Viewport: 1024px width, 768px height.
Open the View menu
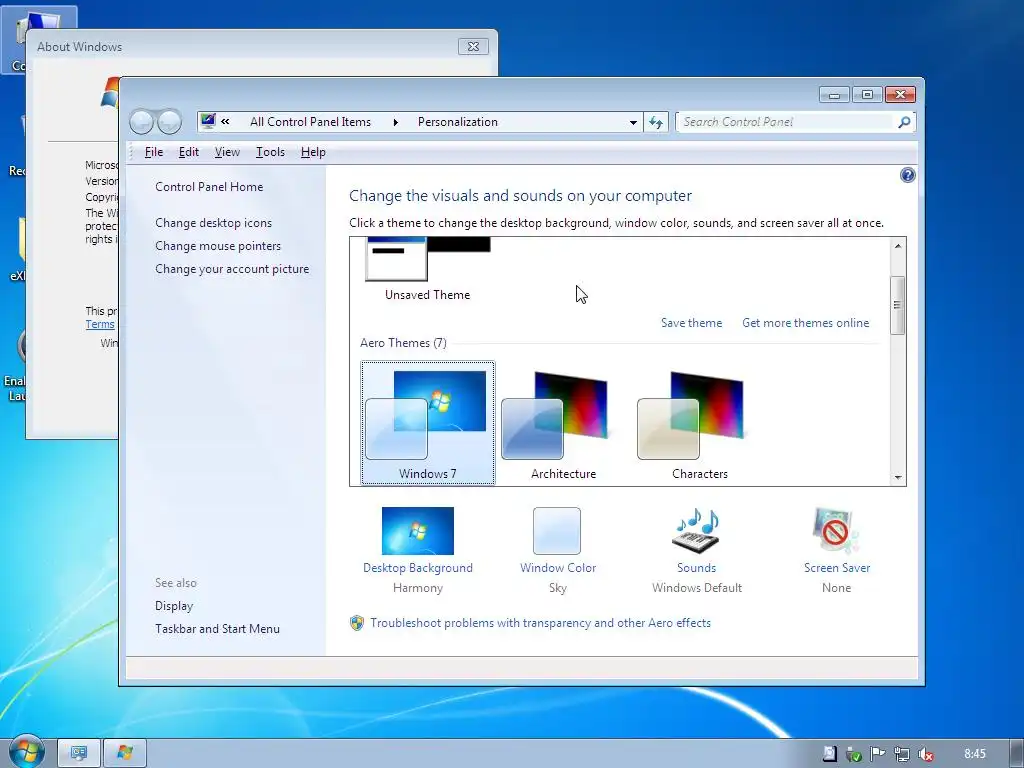pos(227,152)
